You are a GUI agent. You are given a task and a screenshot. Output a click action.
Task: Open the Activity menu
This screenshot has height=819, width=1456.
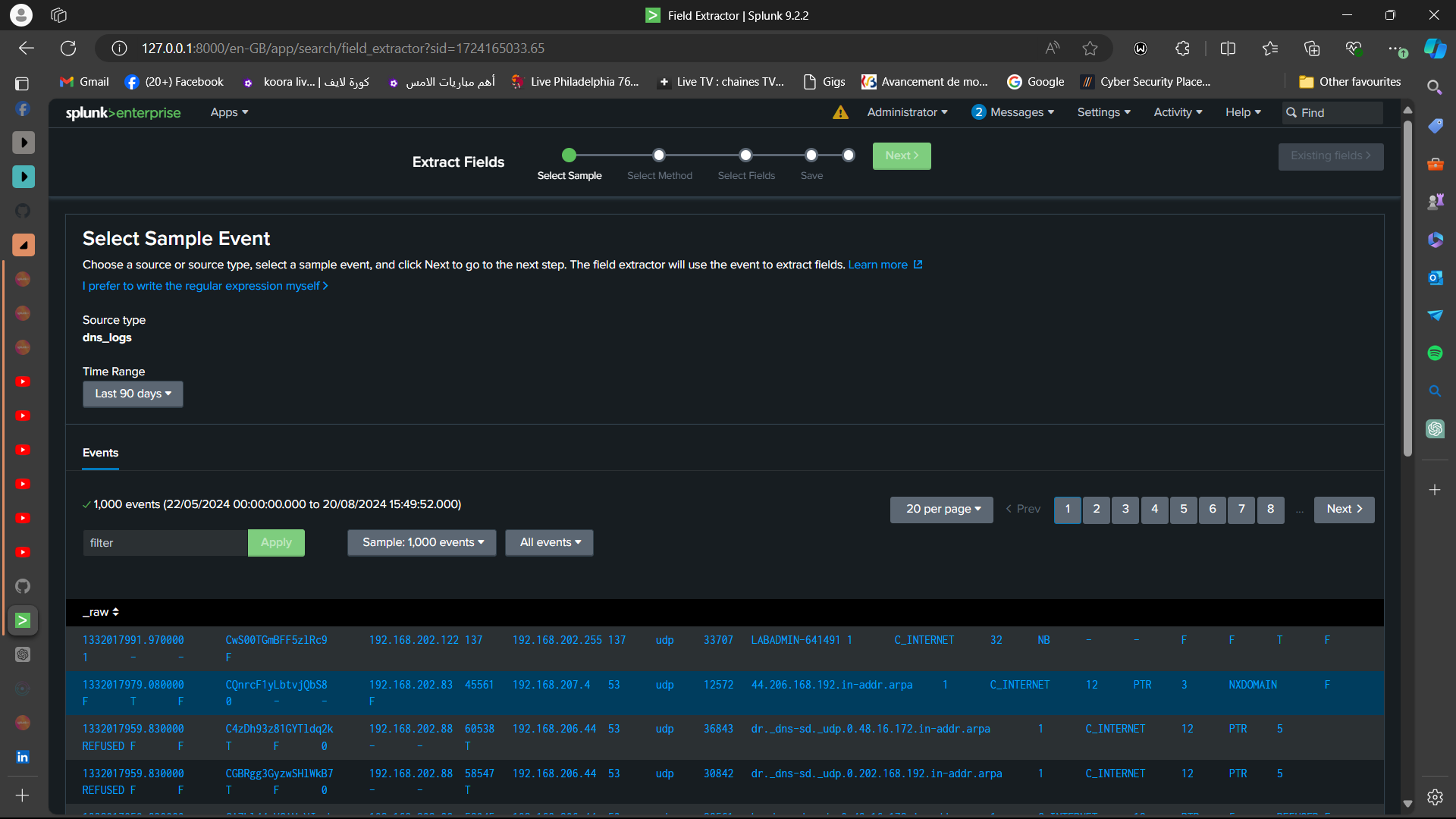[1178, 112]
